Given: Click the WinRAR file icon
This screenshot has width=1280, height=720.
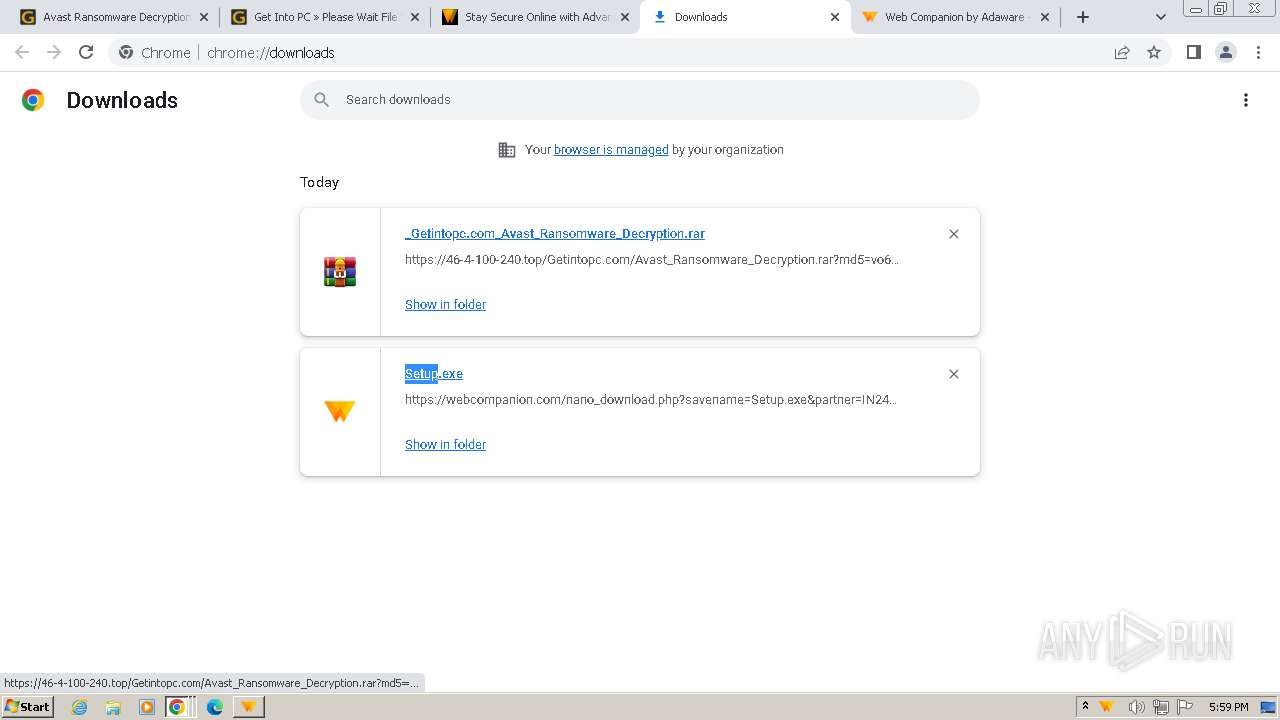Looking at the screenshot, I should [340, 272].
